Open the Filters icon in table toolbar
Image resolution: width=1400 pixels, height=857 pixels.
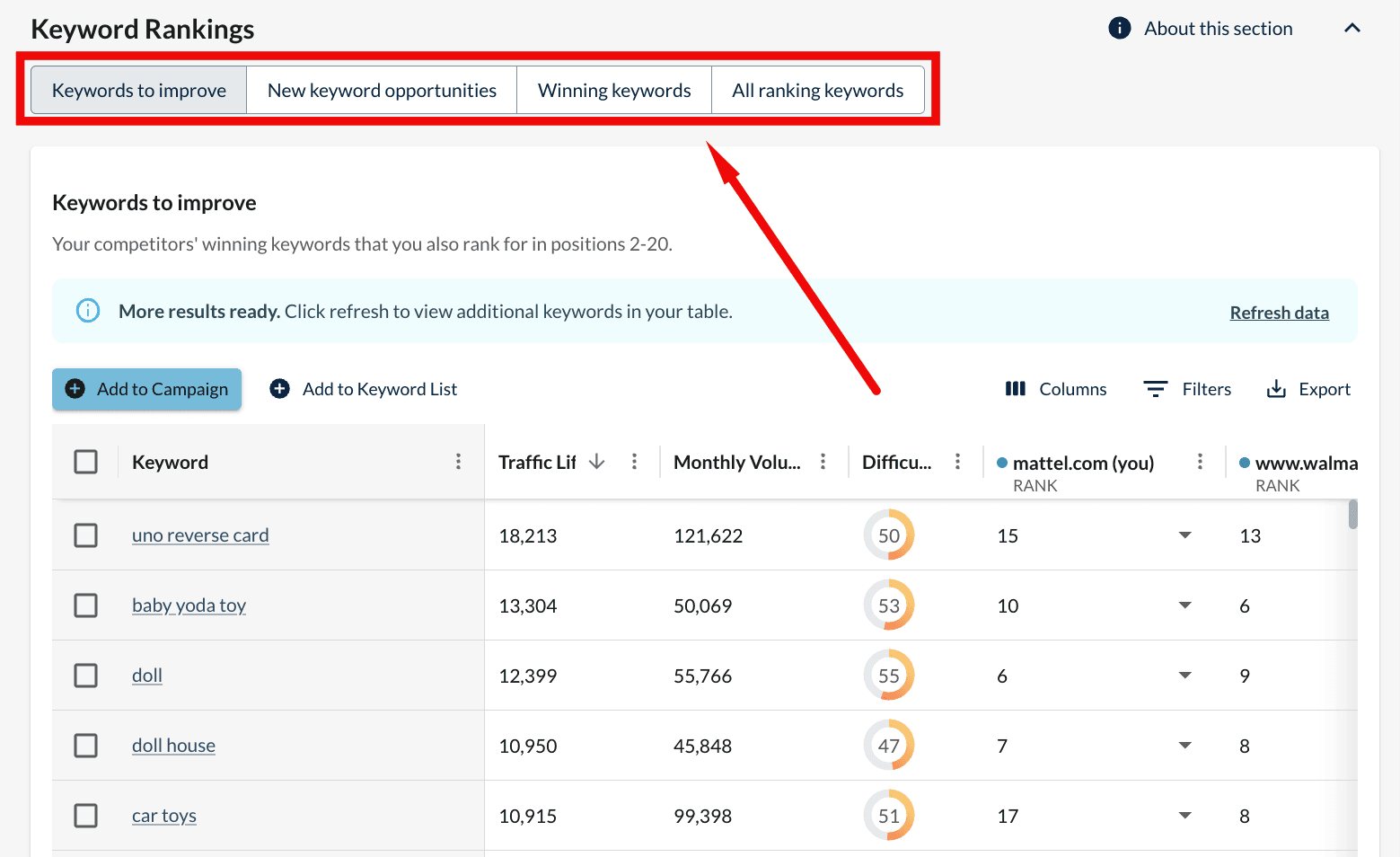[1155, 389]
